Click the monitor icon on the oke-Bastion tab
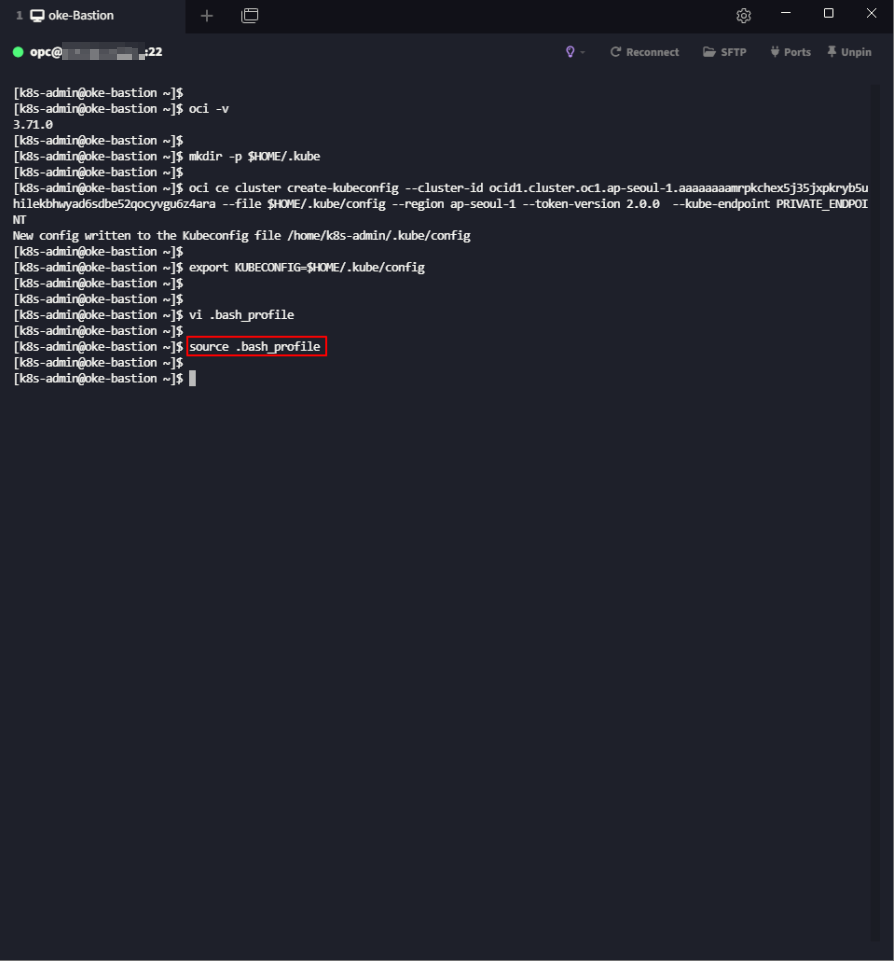 [x=37, y=16]
